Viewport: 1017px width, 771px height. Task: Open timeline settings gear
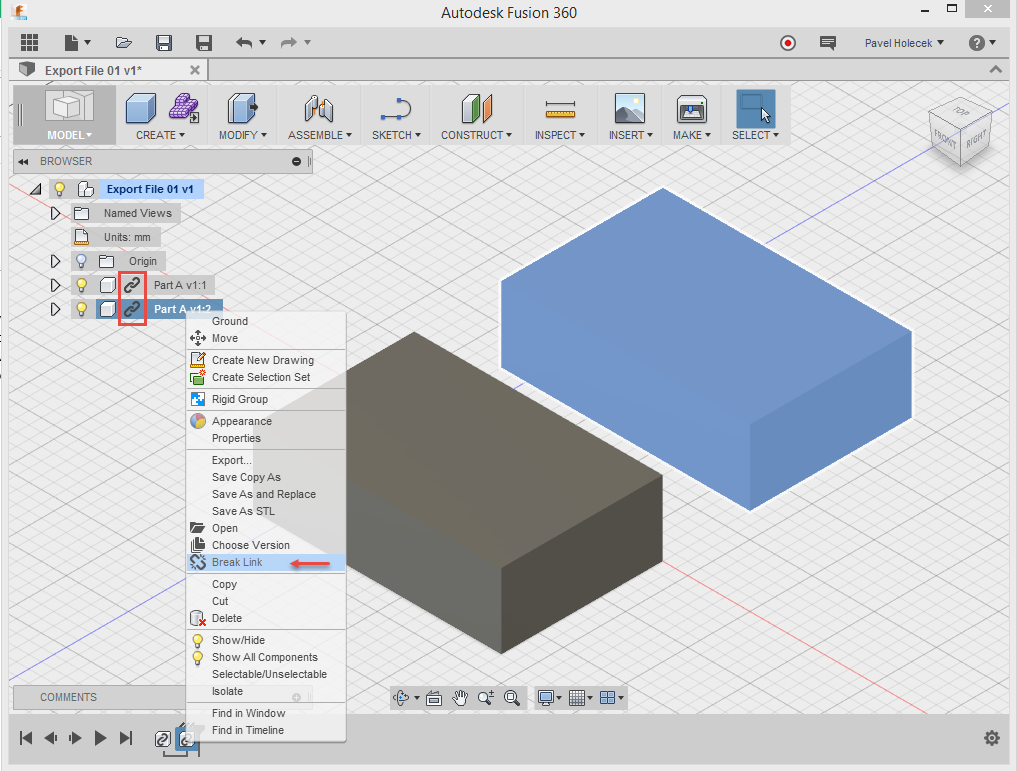coord(992,737)
